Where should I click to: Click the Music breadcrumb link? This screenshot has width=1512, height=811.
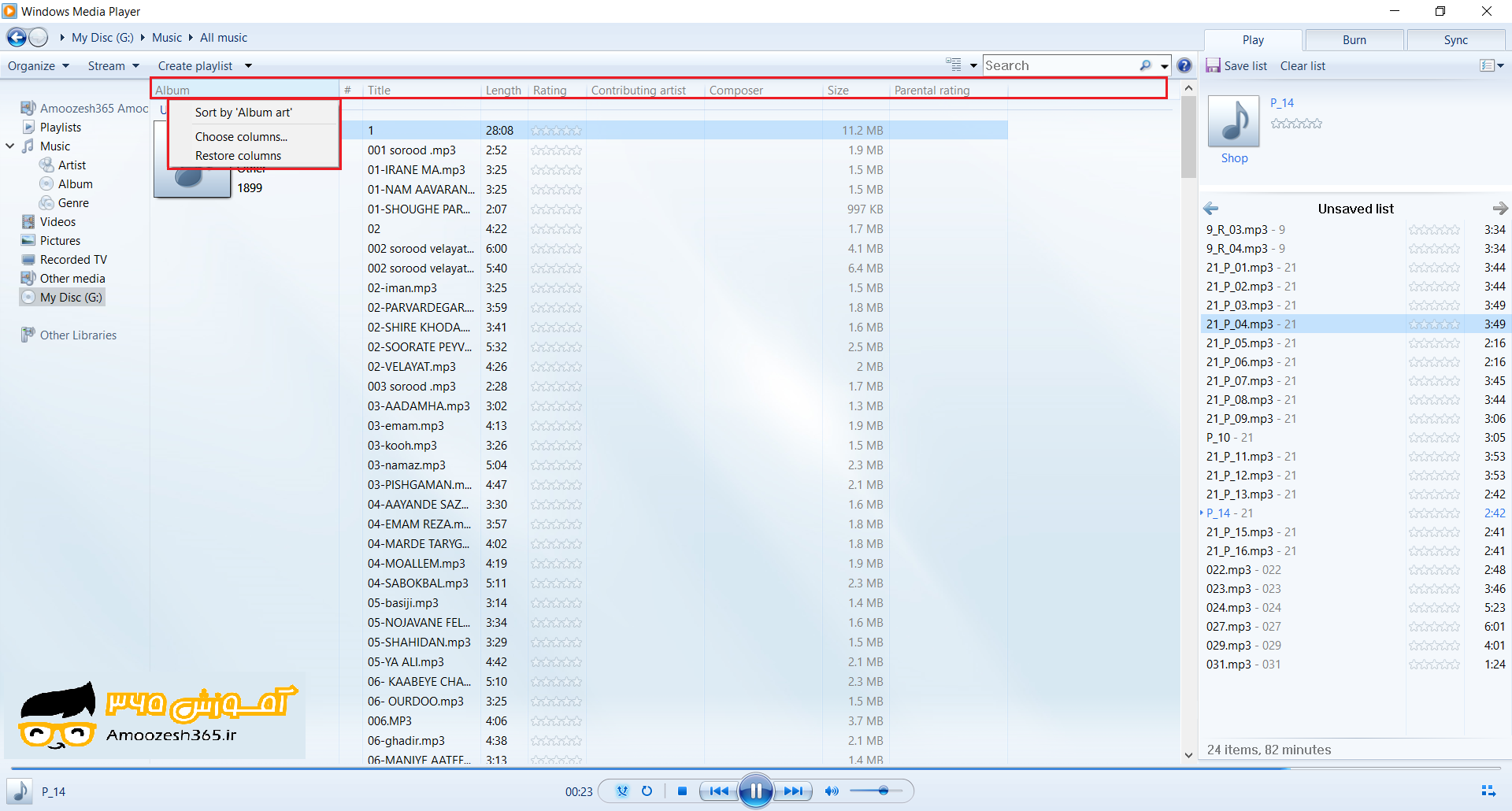[167, 37]
